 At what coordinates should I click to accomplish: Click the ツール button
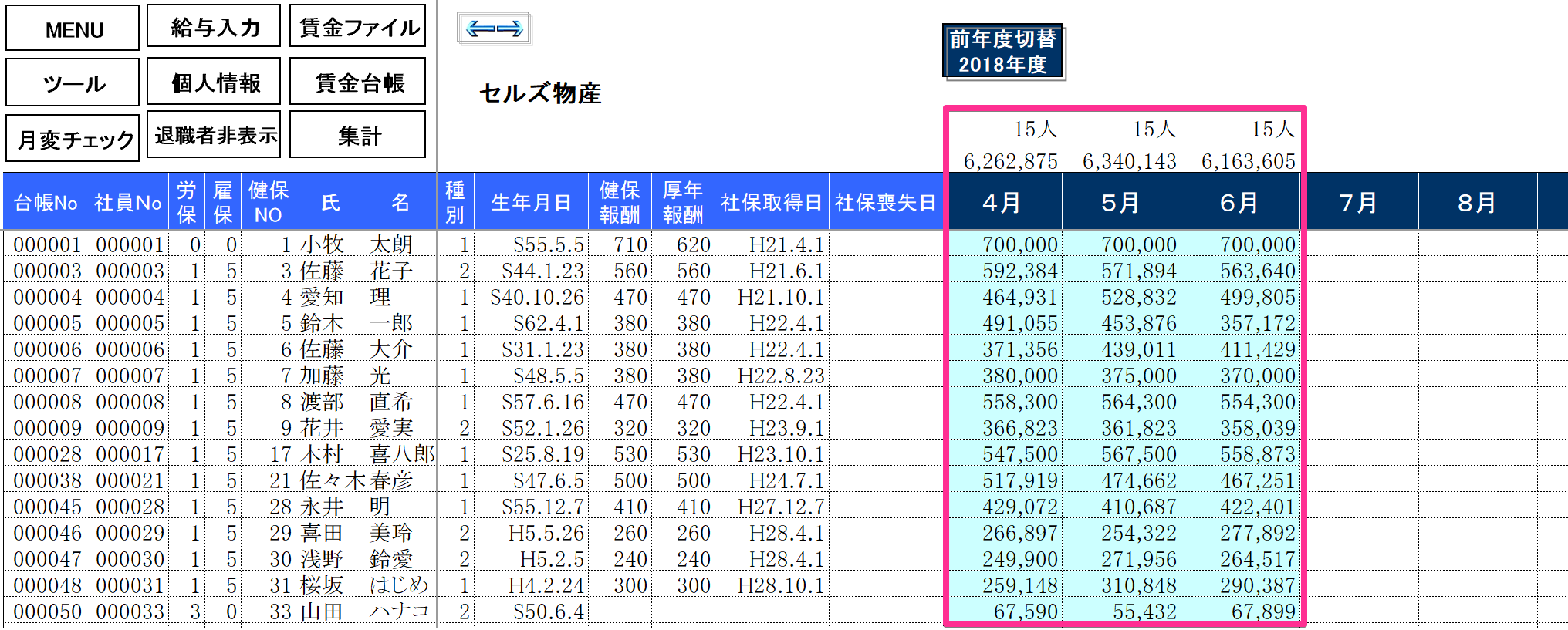click(73, 83)
